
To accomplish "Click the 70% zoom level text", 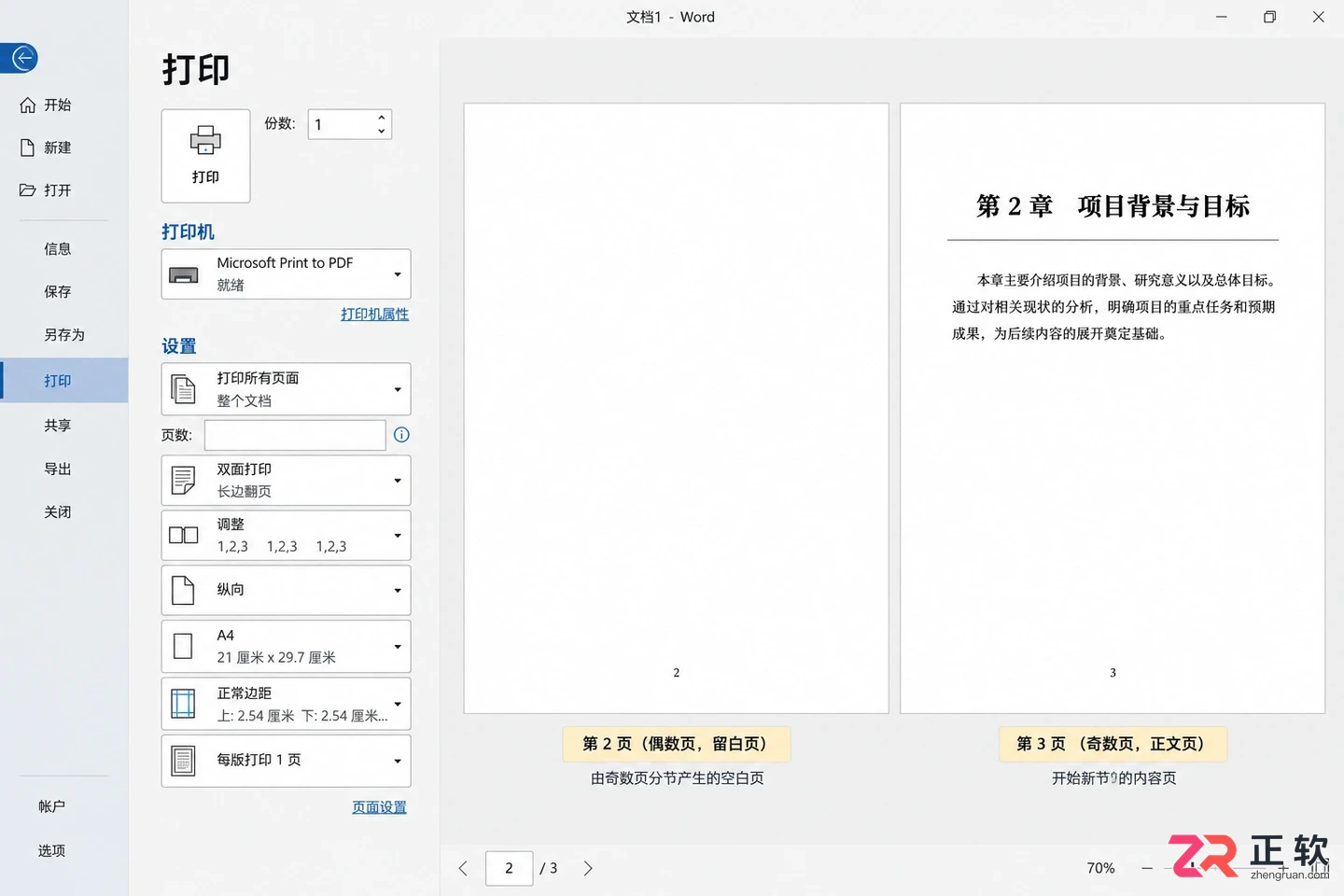I will [x=1100, y=868].
